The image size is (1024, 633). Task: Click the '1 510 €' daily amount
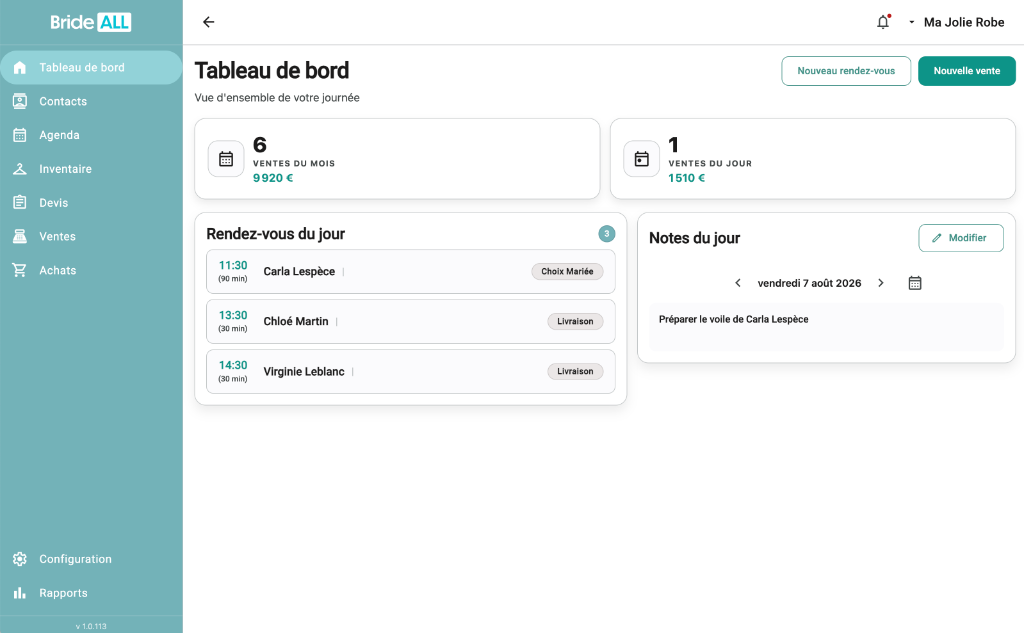(686, 178)
